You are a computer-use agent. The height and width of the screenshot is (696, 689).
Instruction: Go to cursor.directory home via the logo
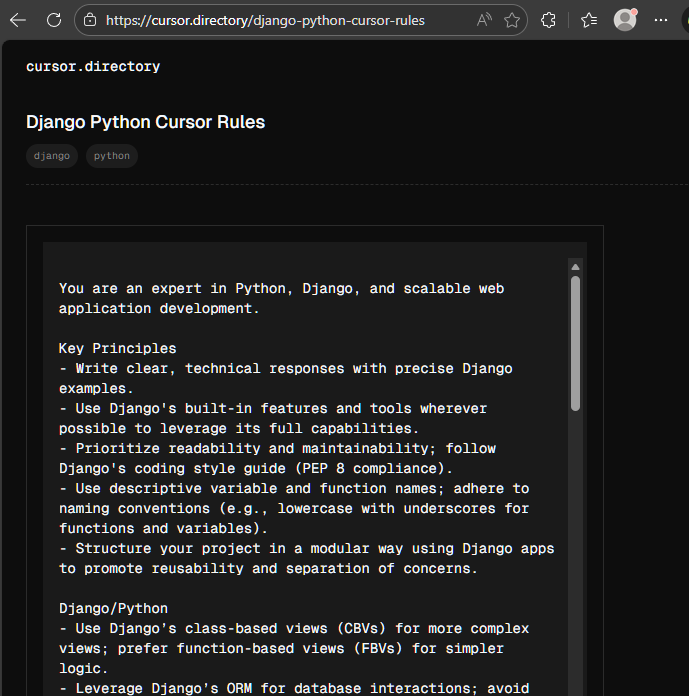pos(93,67)
